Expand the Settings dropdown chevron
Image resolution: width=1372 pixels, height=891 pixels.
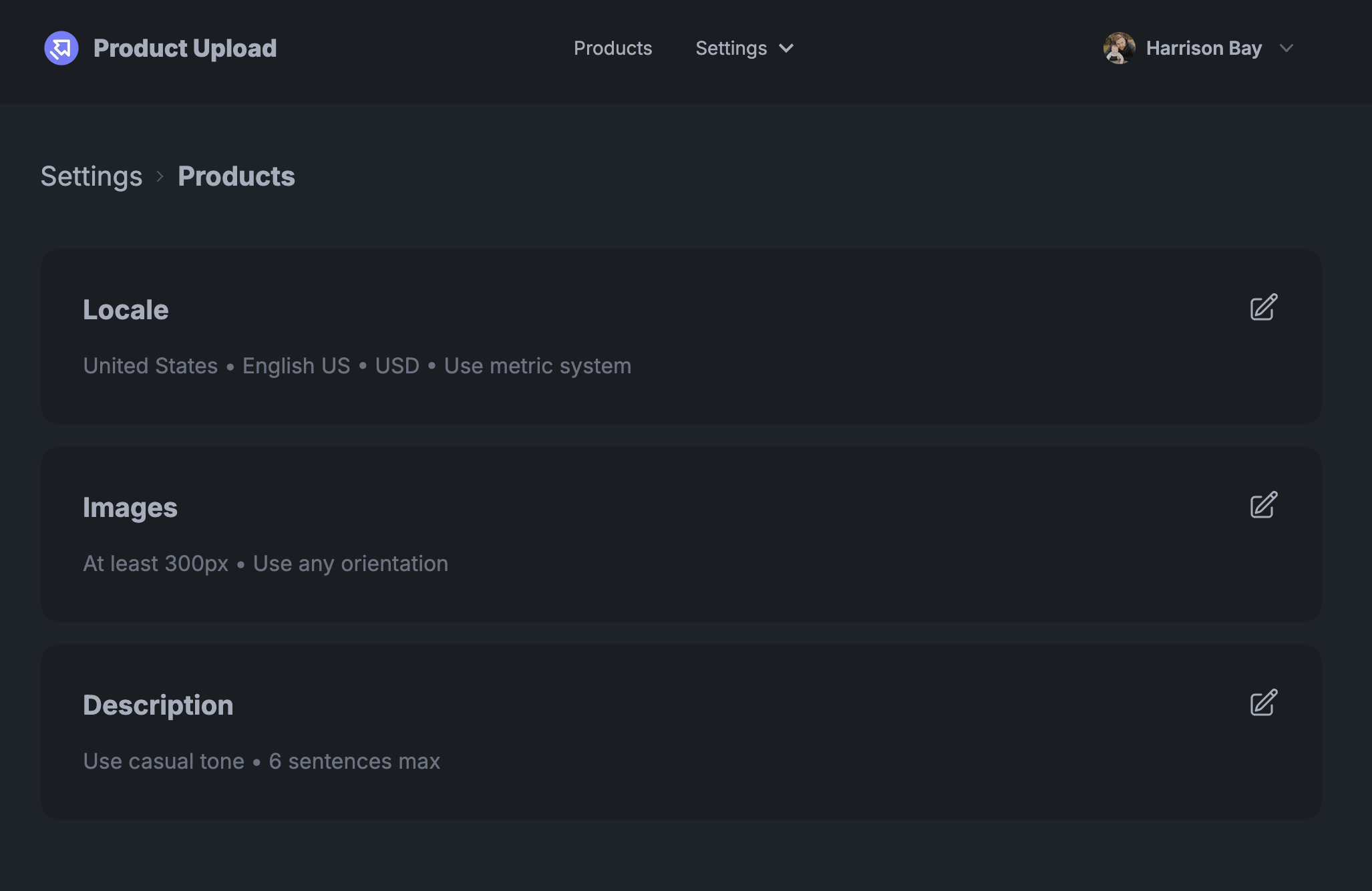786,48
